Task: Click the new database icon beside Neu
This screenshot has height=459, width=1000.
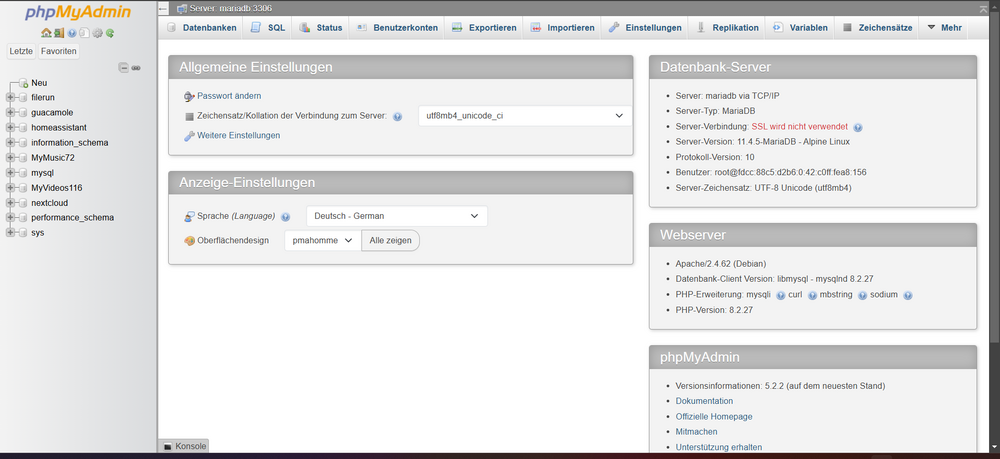Action: click(24, 83)
